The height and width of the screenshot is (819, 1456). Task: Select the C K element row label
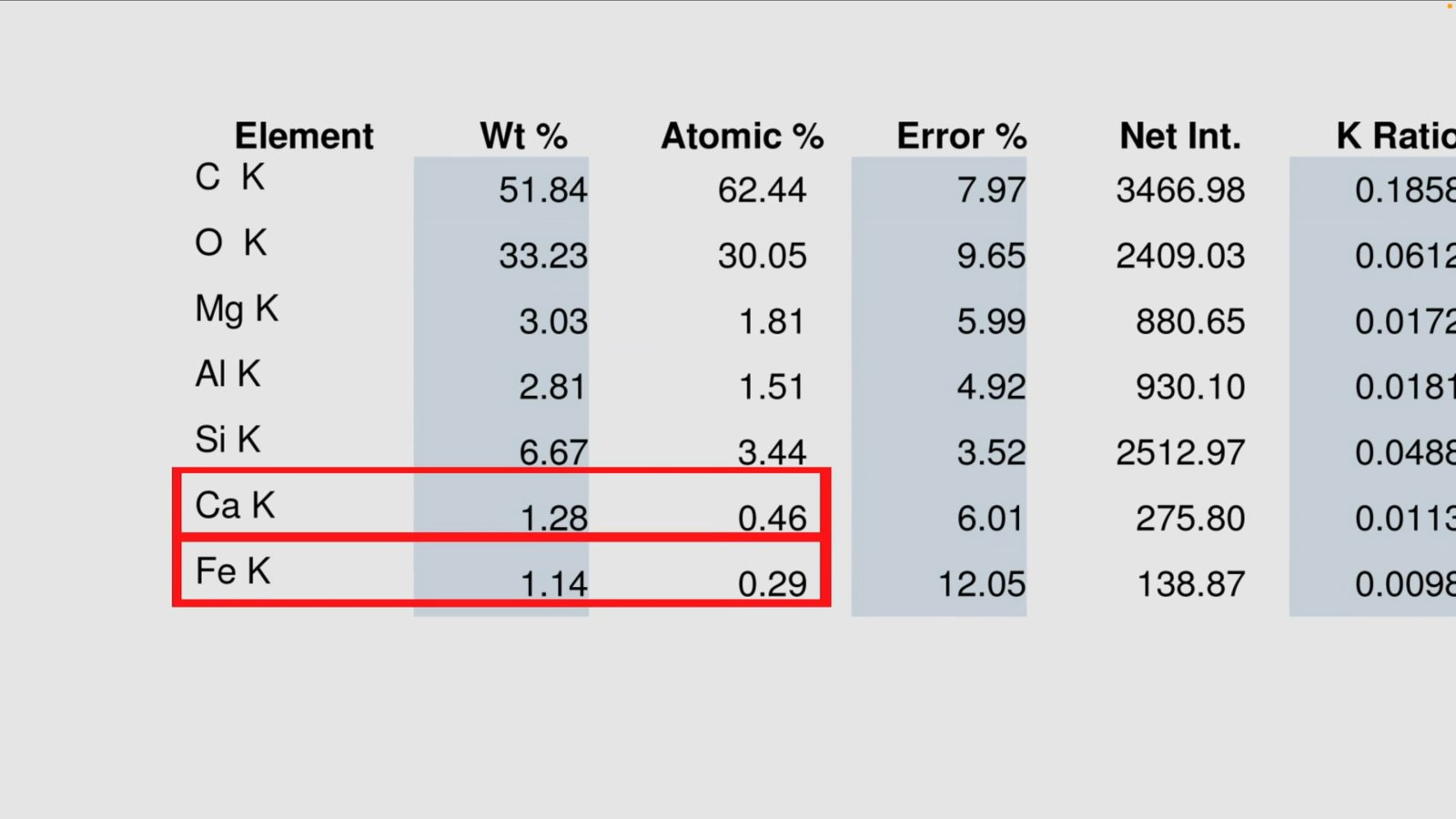pyautogui.click(x=229, y=177)
